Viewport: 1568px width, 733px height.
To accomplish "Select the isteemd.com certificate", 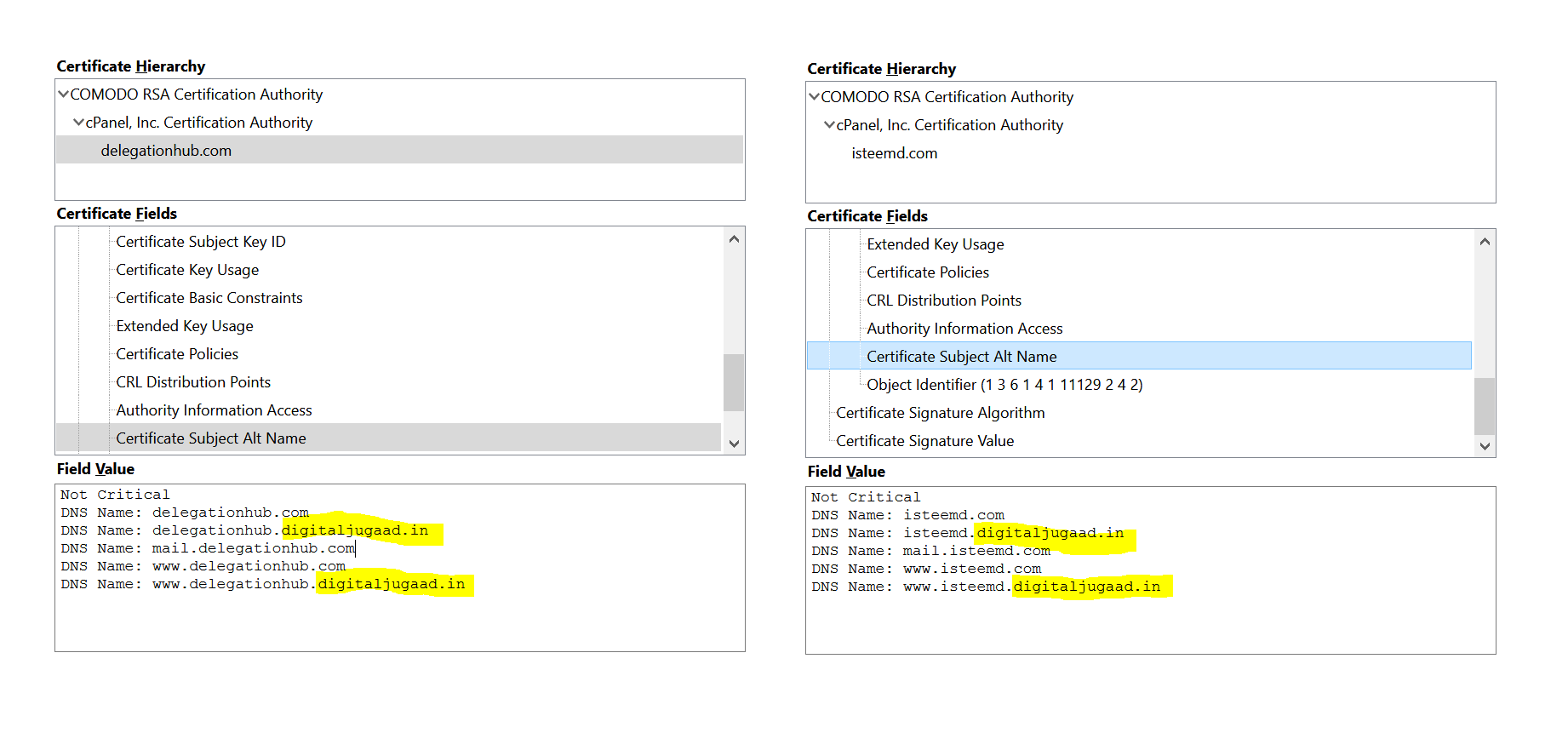I will click(x=895, y=153).
